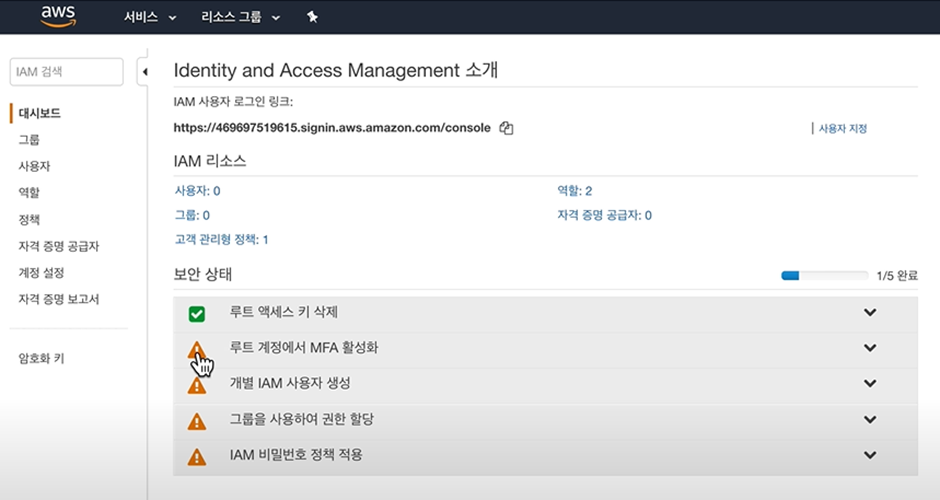Click the IAM 비밀번호 정책 적용 row text

click(296, 455)
